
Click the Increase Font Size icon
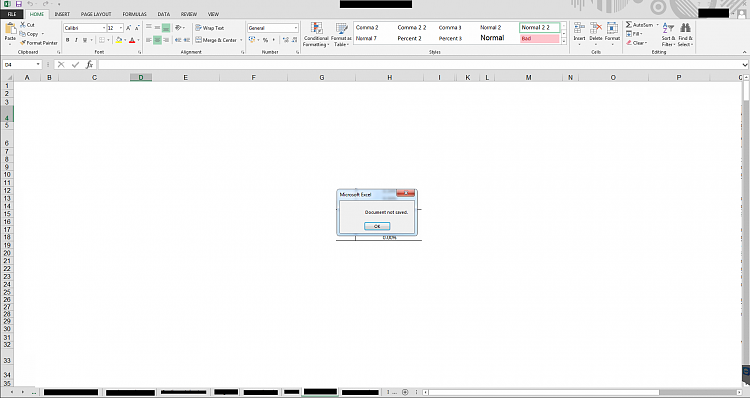128,28
